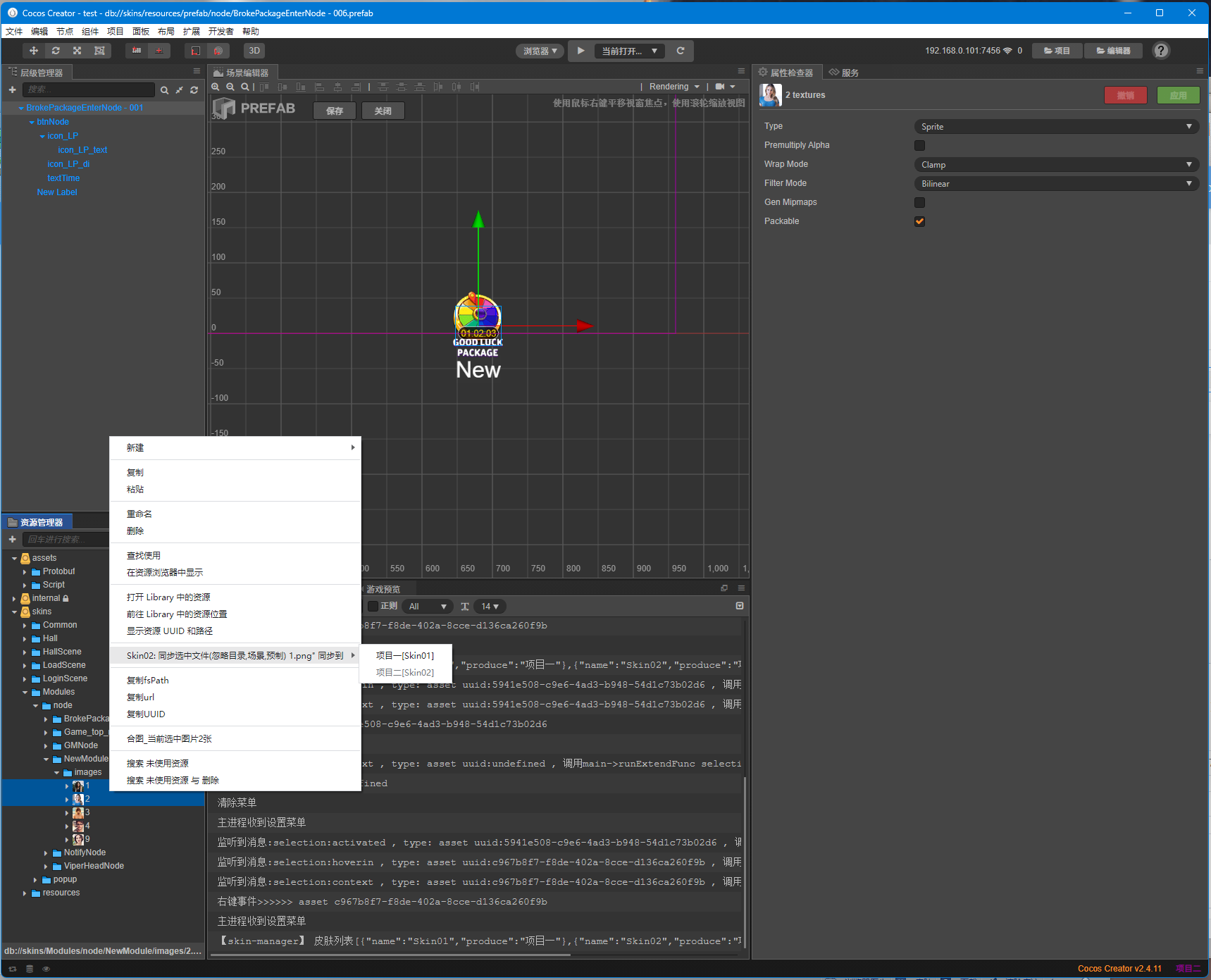Add a node with the hierarchy plus icon

pyautogui.click(x=12, y=89)
